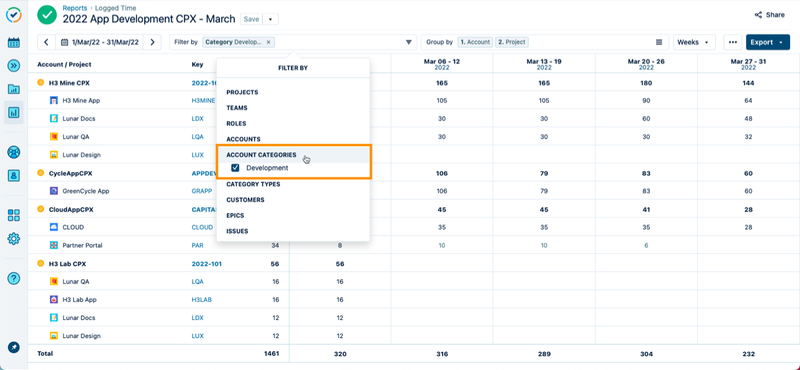Viewport: 800px width, 370px height.
Task: Open the Weeks dropdown
Action: [x=694, y=42]
